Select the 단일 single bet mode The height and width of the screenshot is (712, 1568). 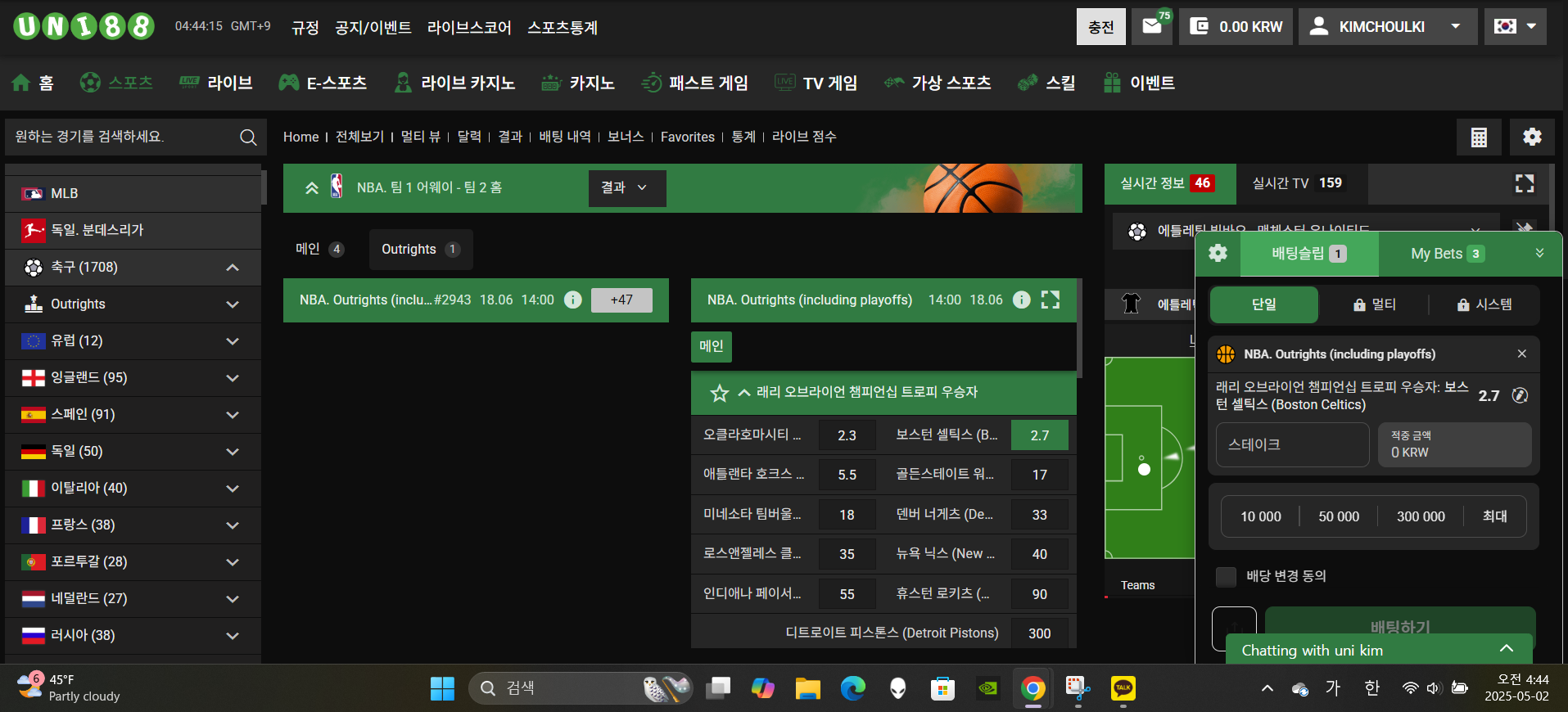(x=1264, y=304)
